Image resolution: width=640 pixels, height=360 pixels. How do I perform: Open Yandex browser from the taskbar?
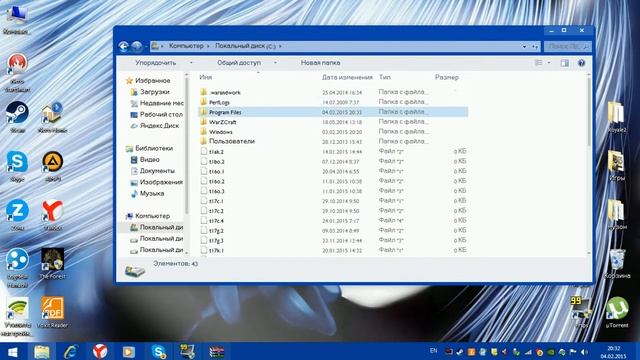(x=100, y=352)
